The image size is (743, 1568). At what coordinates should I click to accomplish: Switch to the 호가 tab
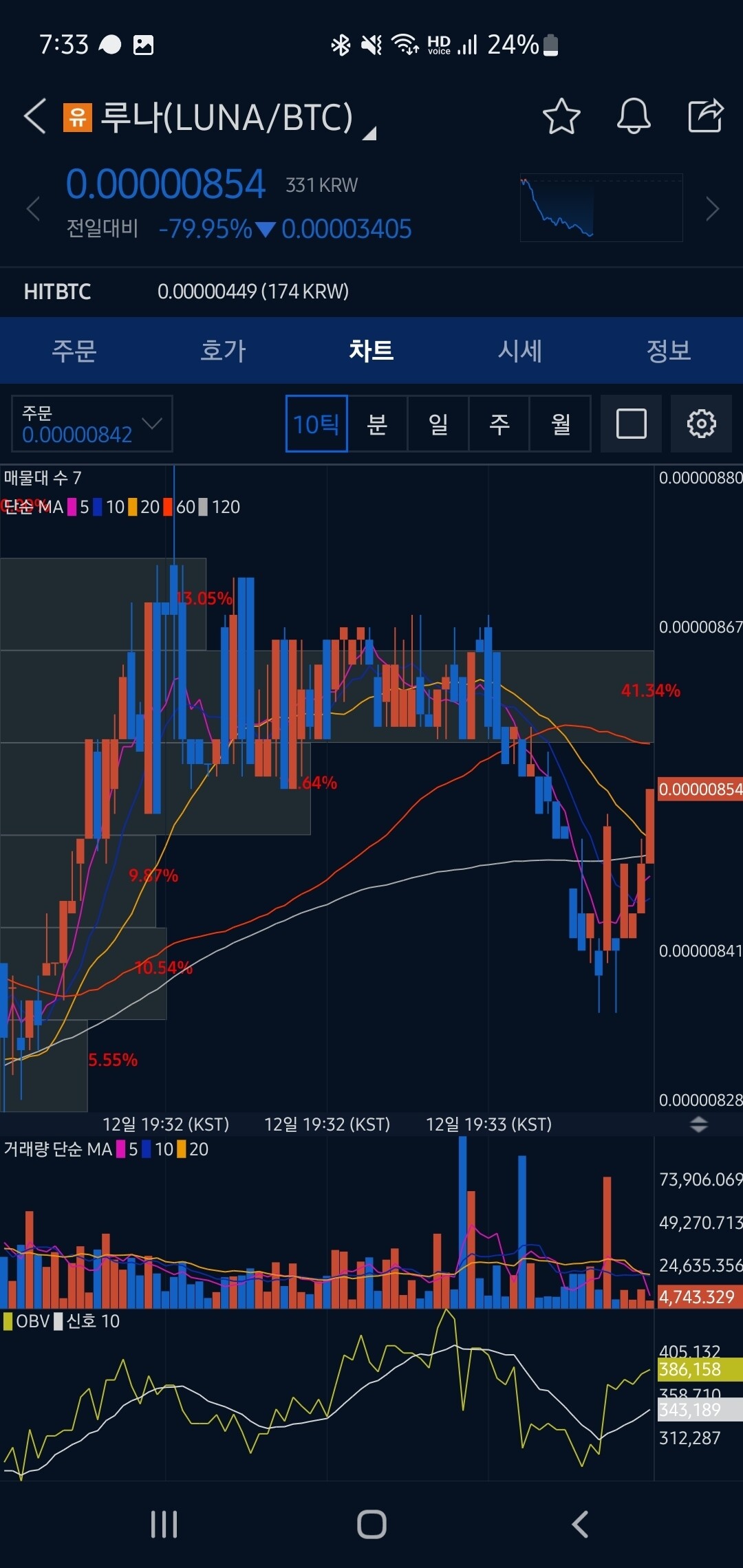click(222, 351)
